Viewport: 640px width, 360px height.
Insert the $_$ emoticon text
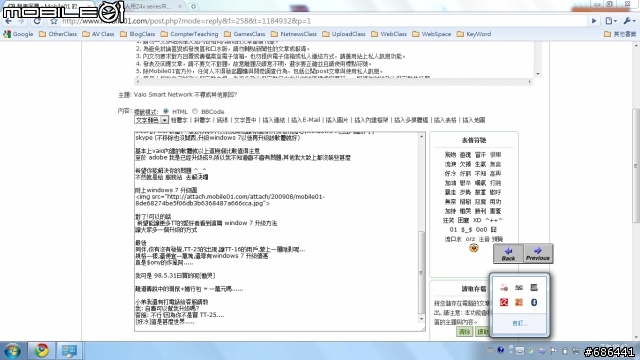tap(466, 229)
